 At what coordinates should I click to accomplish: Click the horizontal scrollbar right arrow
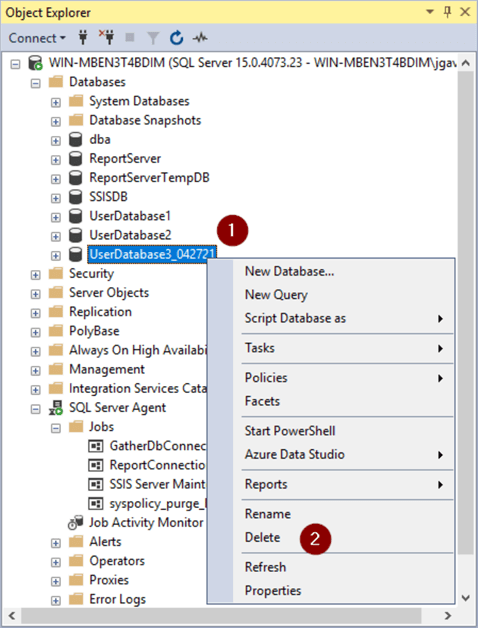448,615
